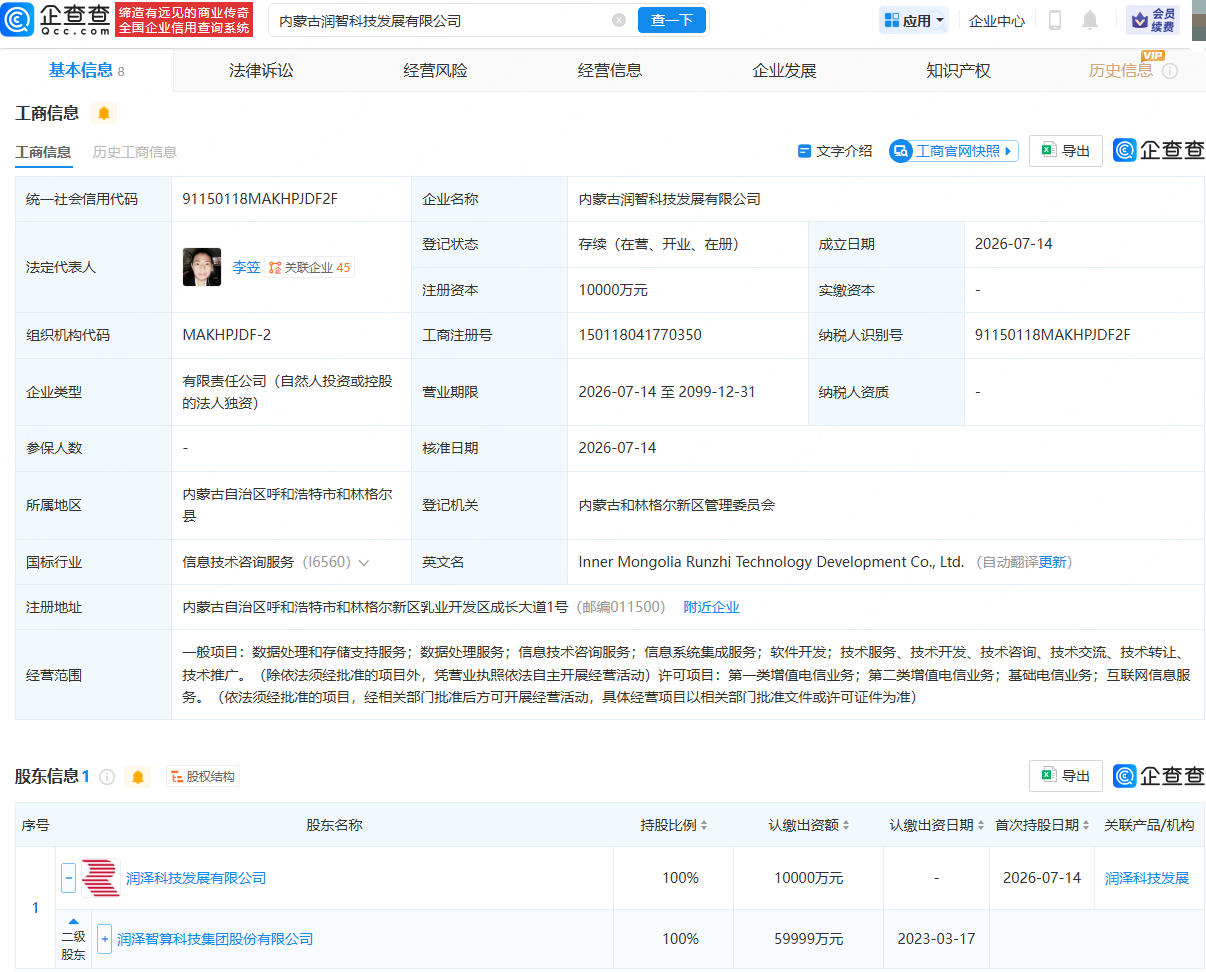
Task: Select the credit code 91150118MAKHPJDF2F value
Action: (x=260, y=199)
